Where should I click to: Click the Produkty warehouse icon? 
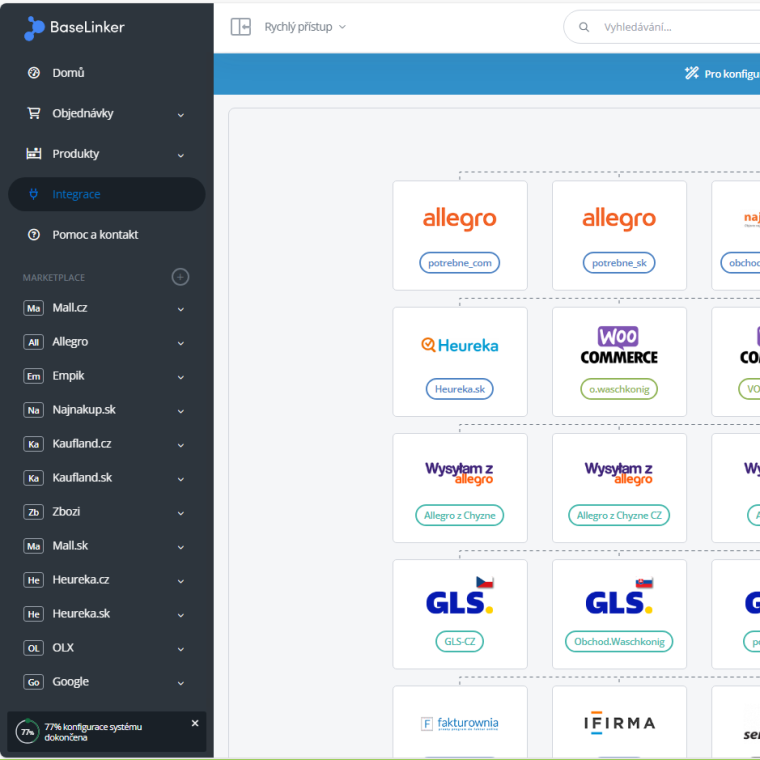[x=34, y=154]
